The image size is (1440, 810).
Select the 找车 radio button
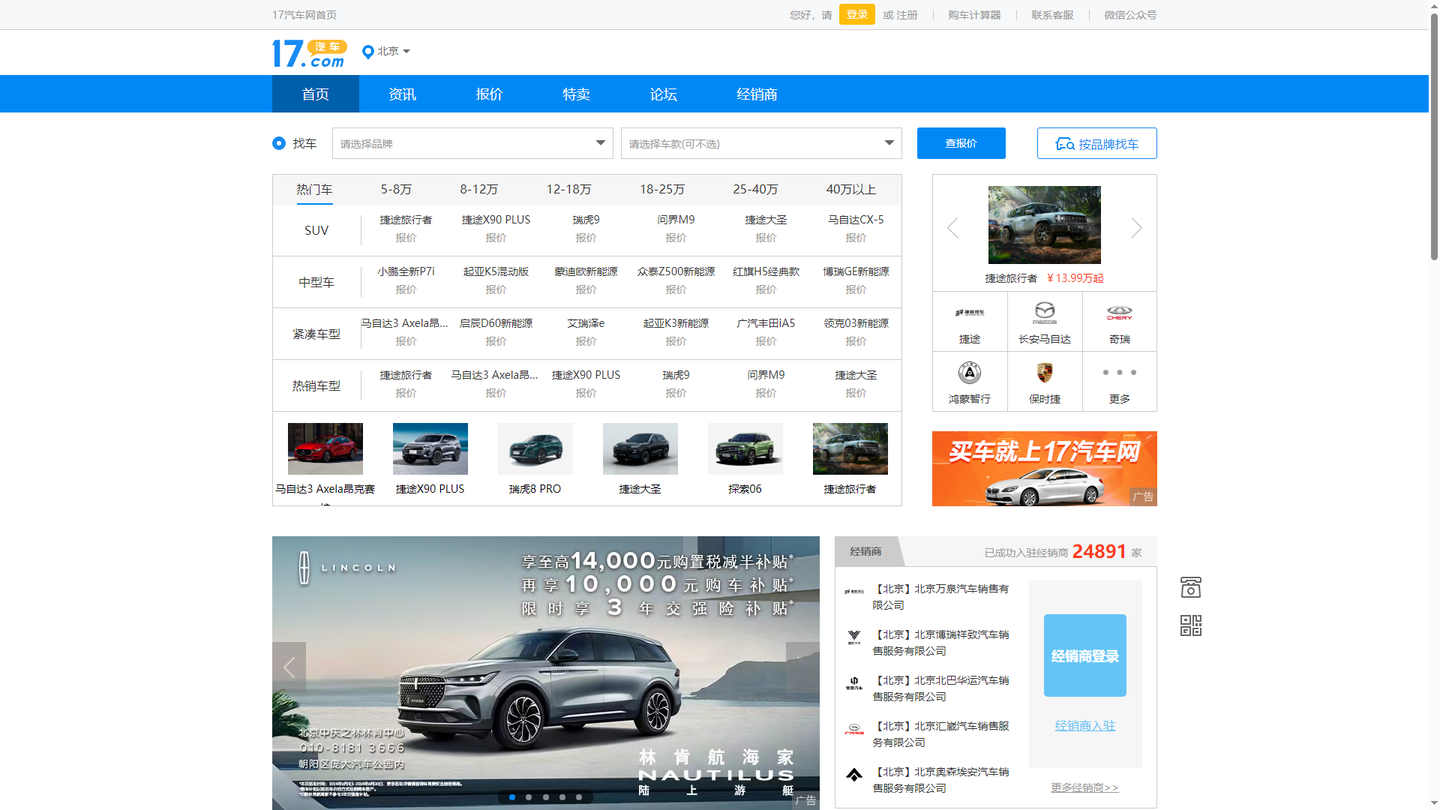coord(279,143)
